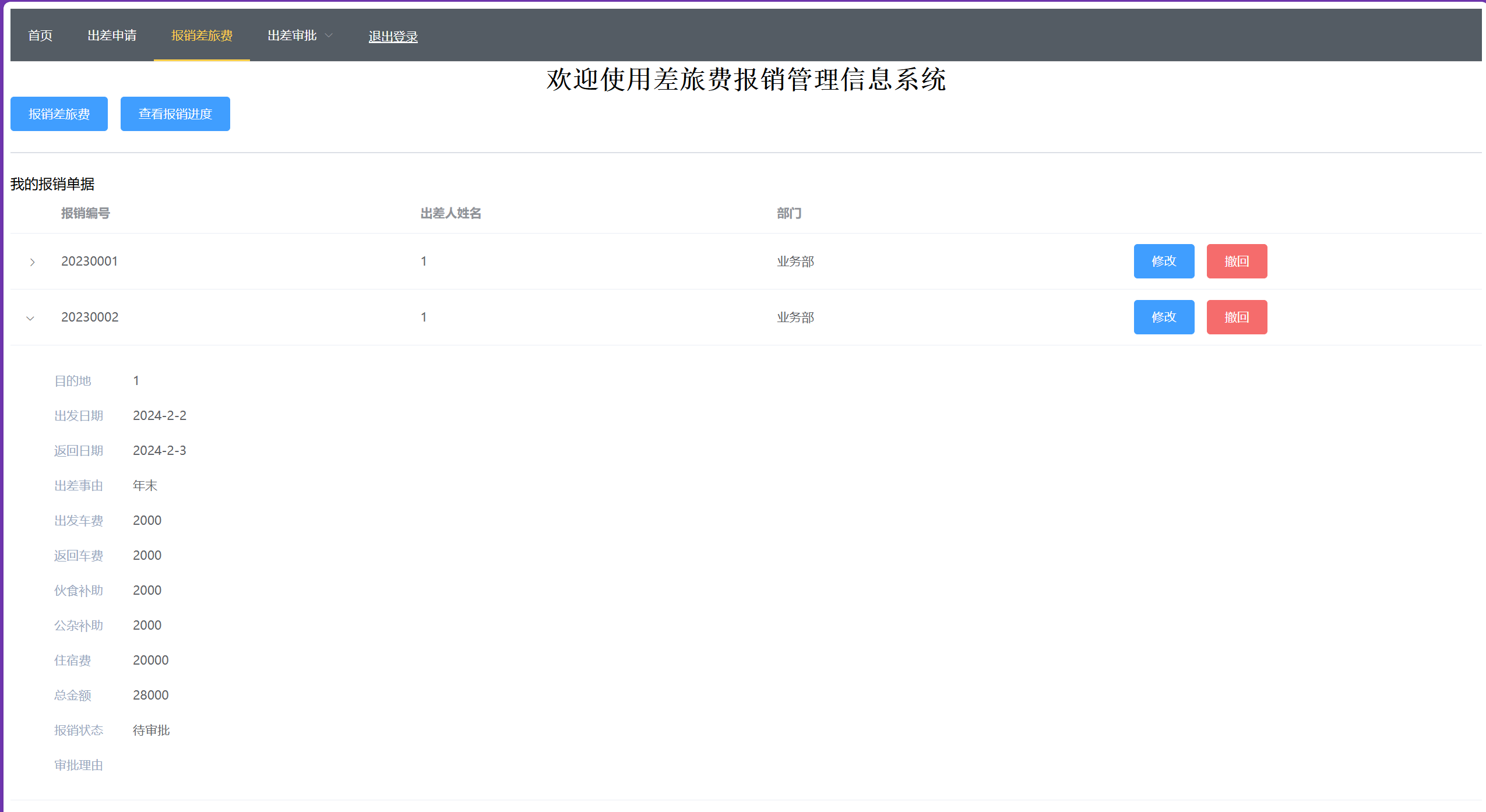Select the 20230002 reimbursement number cell
The height and width of the screenshot is (812, 1486).
(90, 317)
